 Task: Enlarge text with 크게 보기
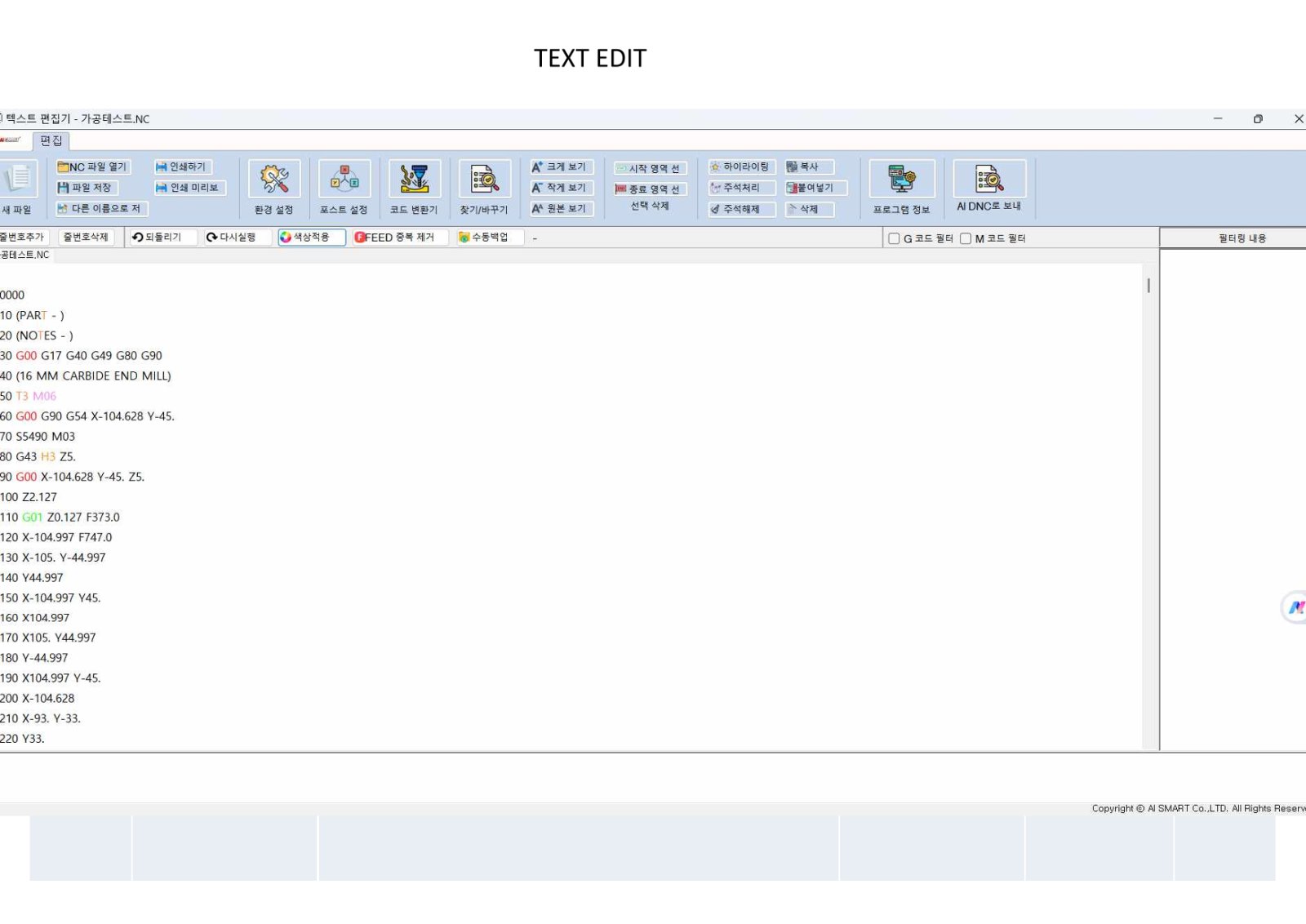(x=561, y=167)
